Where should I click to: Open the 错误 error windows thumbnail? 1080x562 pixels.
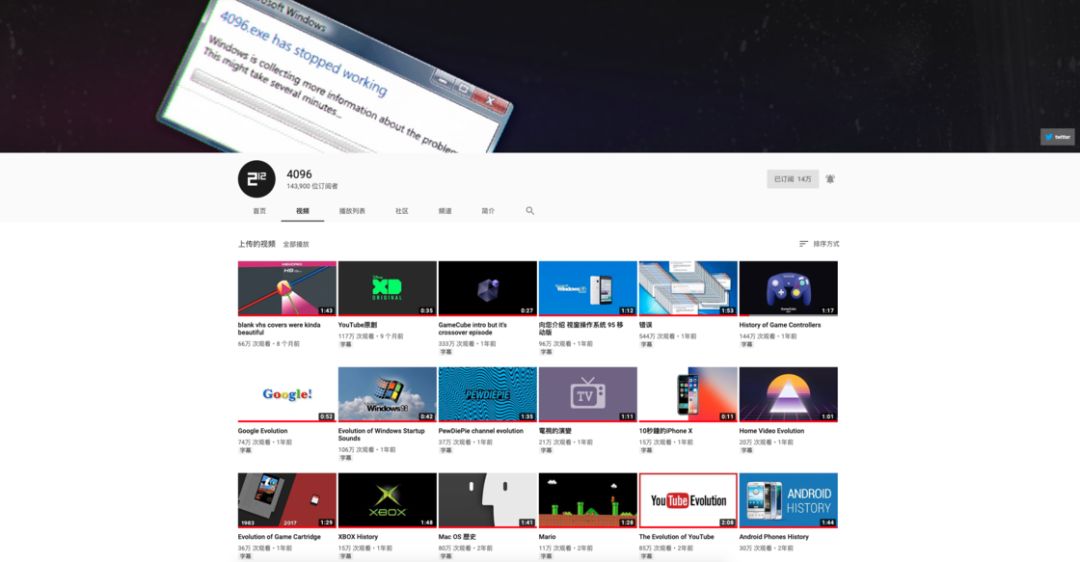pyautogui.click(x=688, y=288)
